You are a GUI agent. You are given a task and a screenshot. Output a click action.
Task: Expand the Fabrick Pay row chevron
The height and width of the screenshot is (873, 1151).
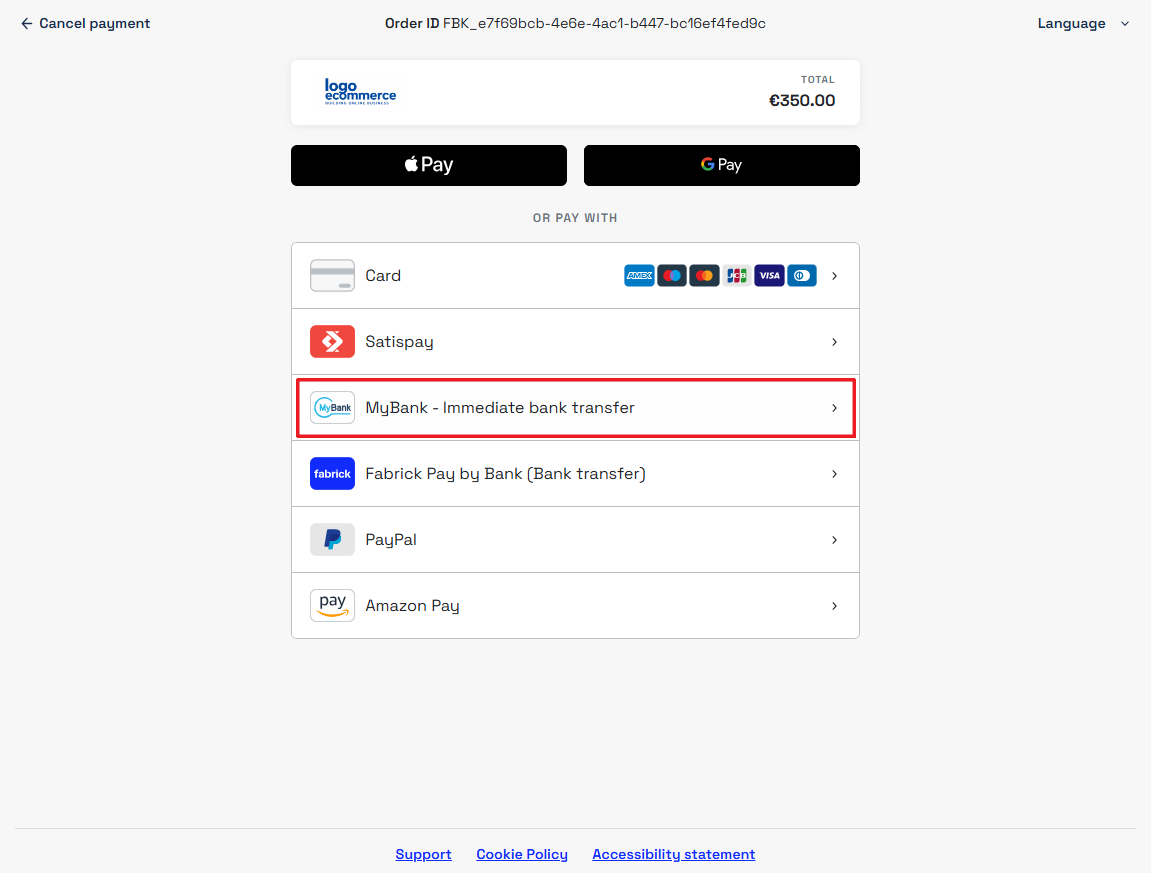click(835, 474)
